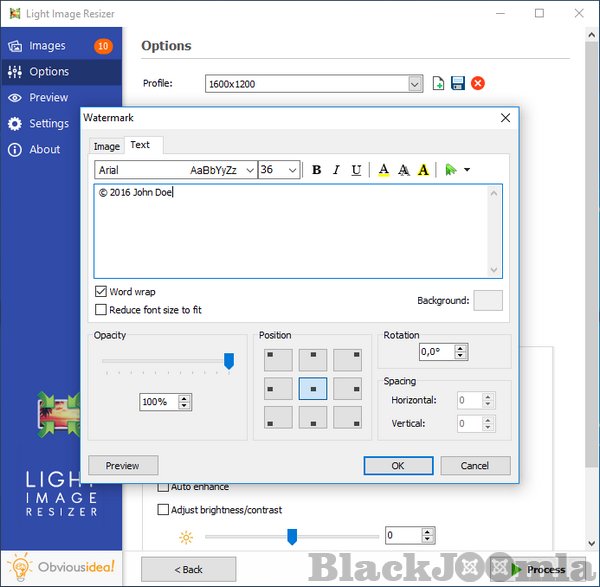Open the Arial font dropdown

click(176, 170)
